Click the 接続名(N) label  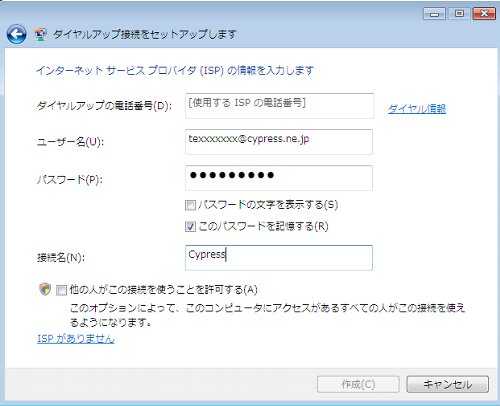pos(61,257)
